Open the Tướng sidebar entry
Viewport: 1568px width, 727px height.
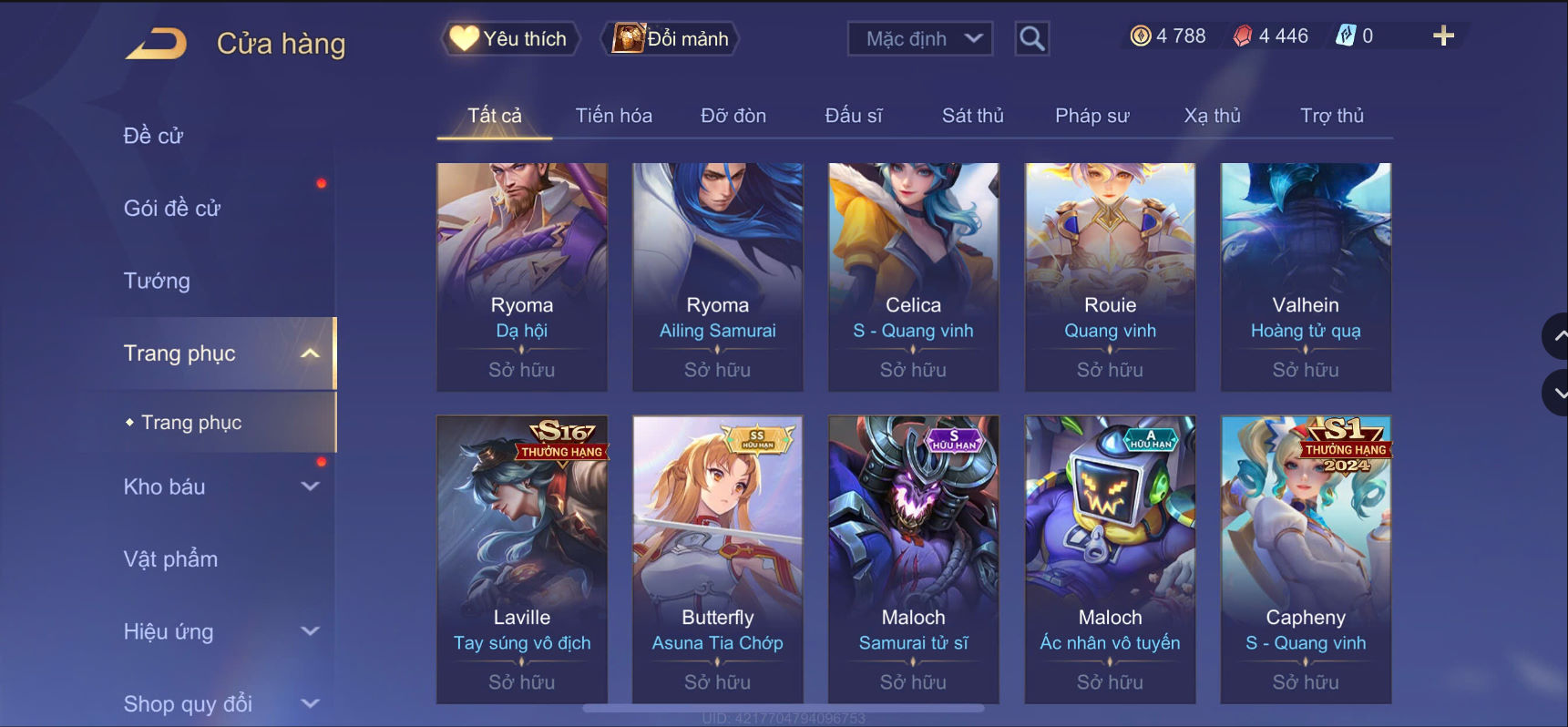[x=157, y=281]
